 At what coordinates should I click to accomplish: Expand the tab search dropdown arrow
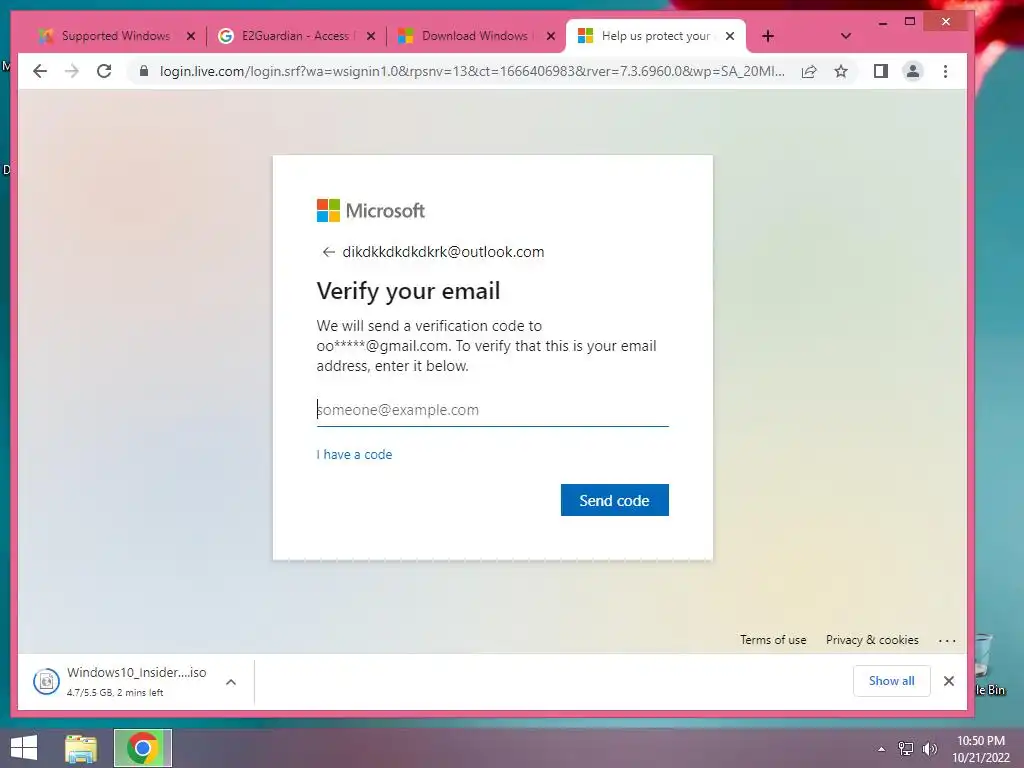click(x=846, y=36)
